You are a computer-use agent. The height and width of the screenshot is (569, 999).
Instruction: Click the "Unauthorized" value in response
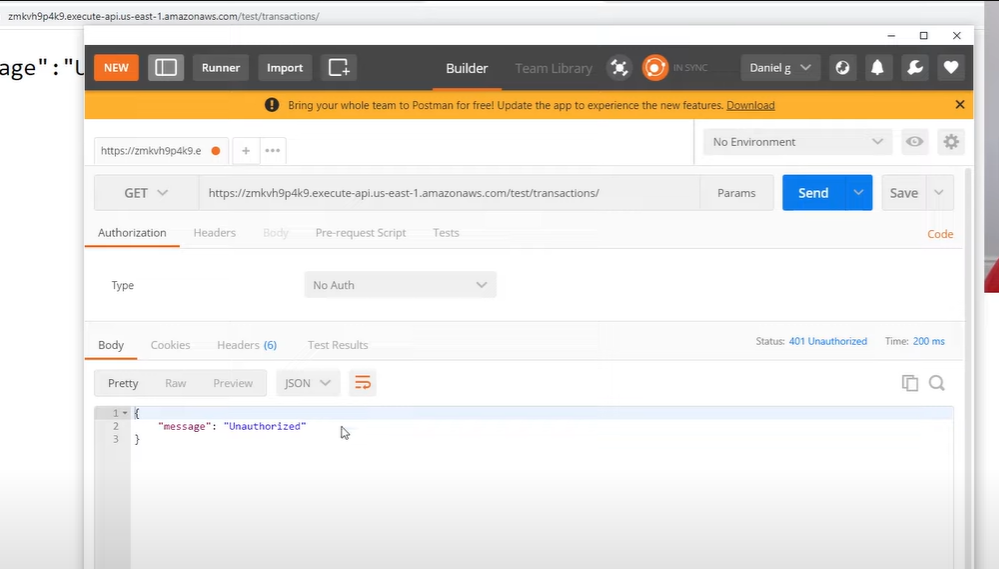[265, 426]
